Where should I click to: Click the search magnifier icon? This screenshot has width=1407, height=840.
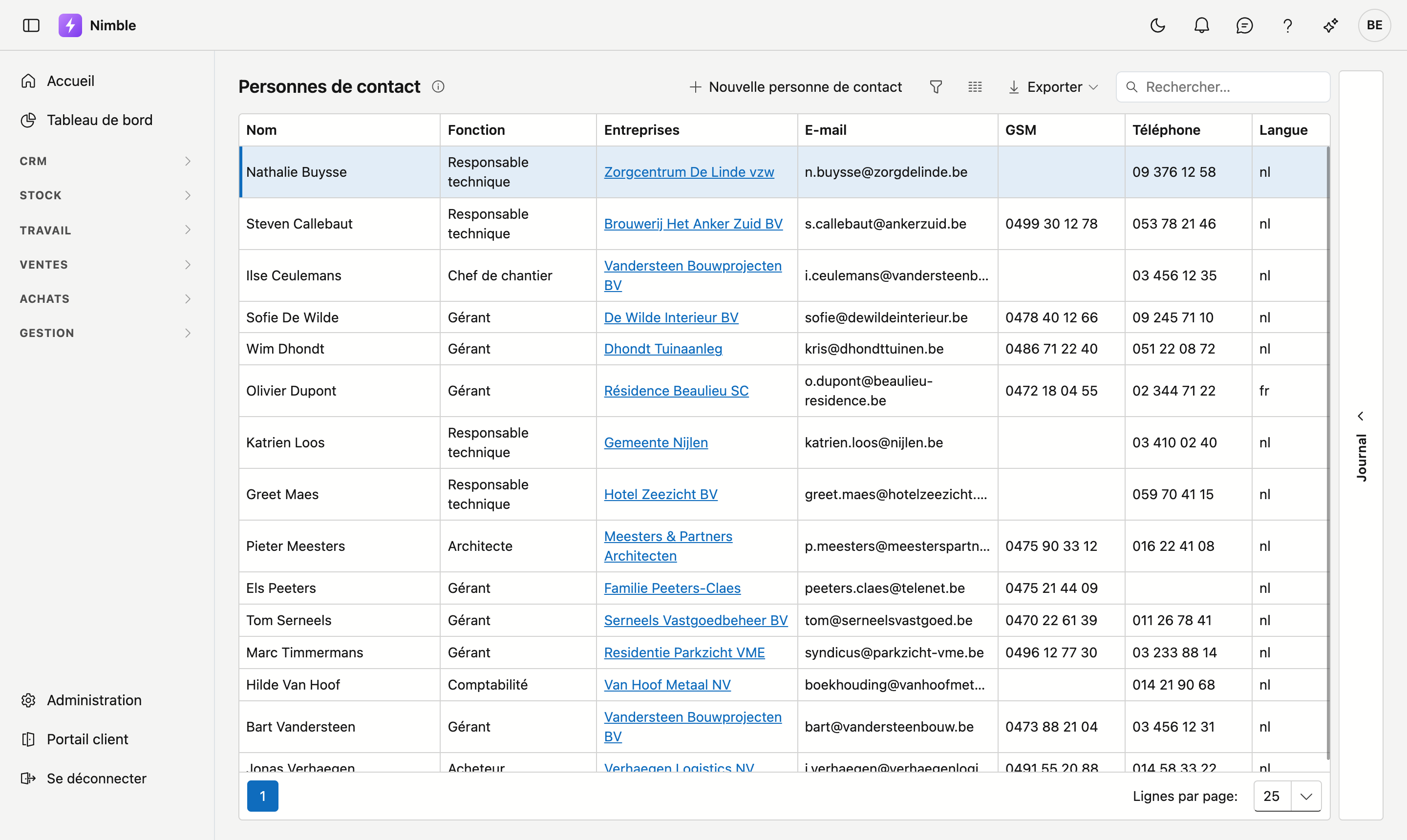click(1132, 86)
